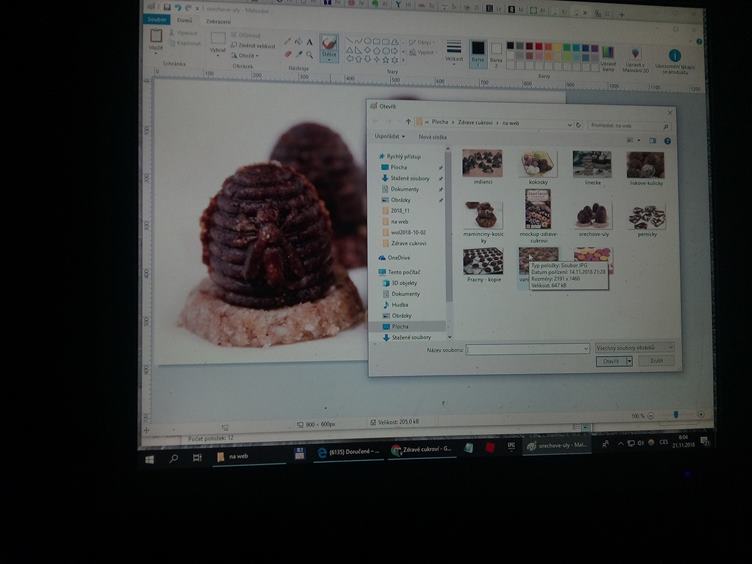Image resolution: width=752 pixels, height=564 pixels.
Task: Click Oříznout (Crop) in Paint ribbon
Action: click(246, 35)
